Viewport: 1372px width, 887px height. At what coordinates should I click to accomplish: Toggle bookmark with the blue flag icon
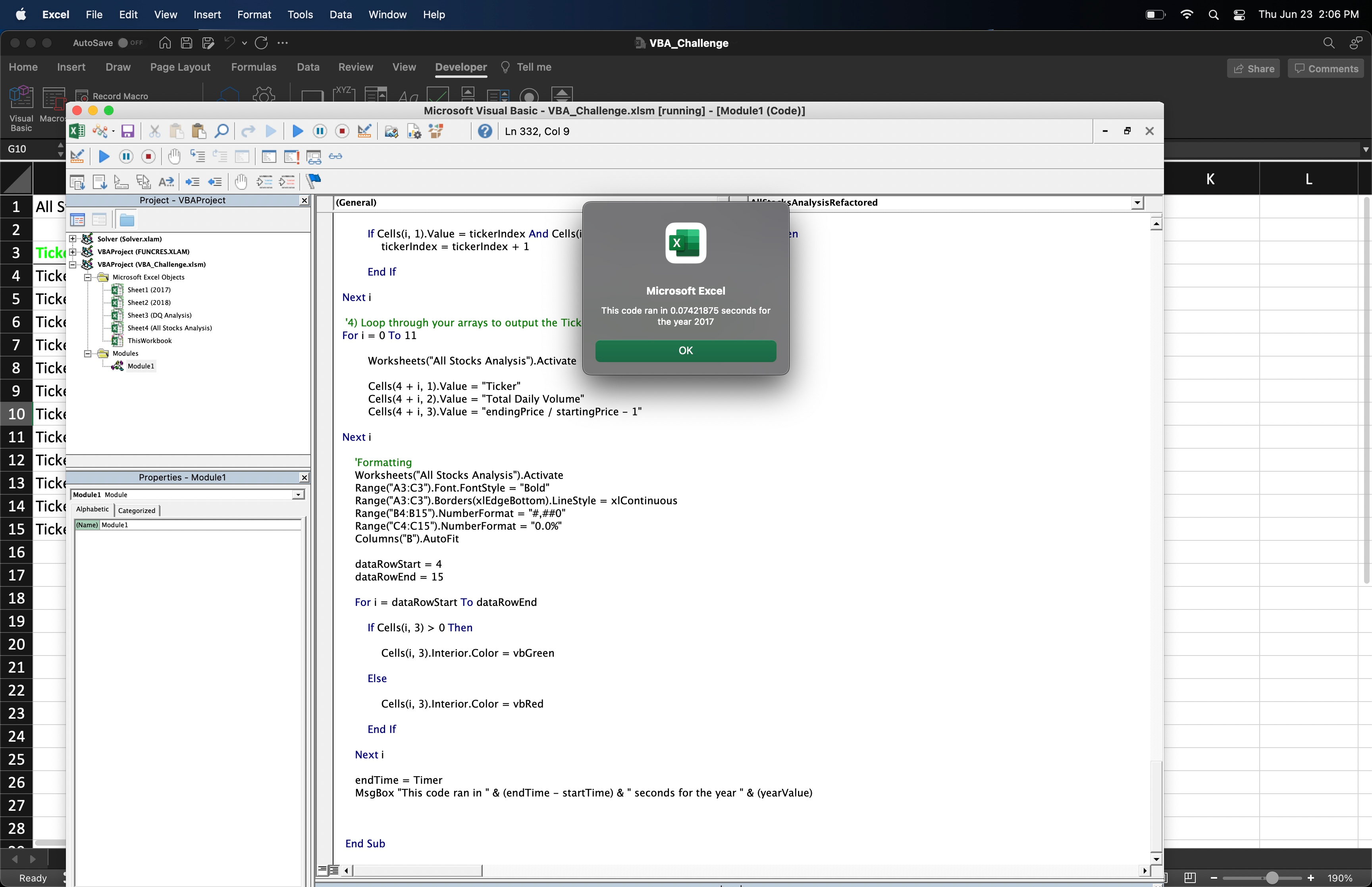pyautogui.click(x=314, y=181)
